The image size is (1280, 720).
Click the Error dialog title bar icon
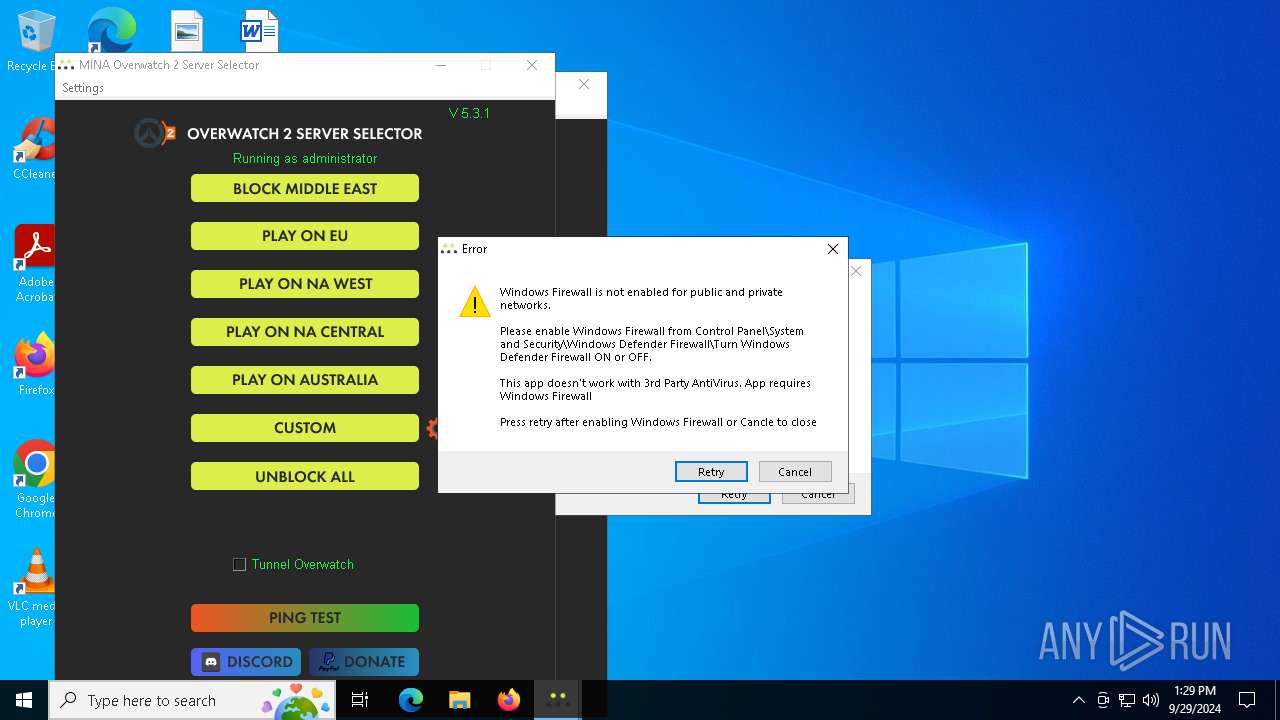[x=449, y=249]
